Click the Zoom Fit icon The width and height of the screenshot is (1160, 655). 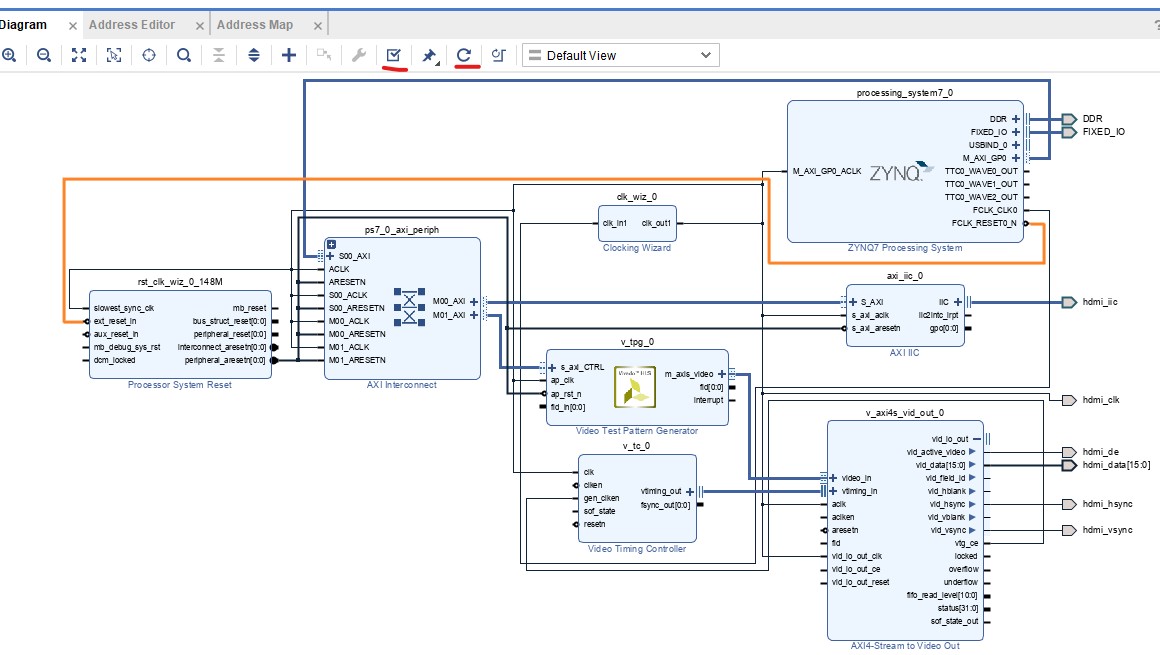(x=79, y=56)
